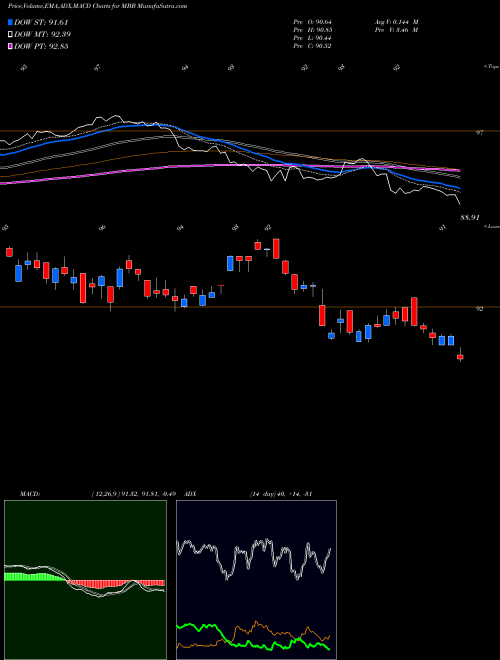Click the 'Pre L: 90.44' value
This screenshot has height=660, width=500.
coord(312,38)
